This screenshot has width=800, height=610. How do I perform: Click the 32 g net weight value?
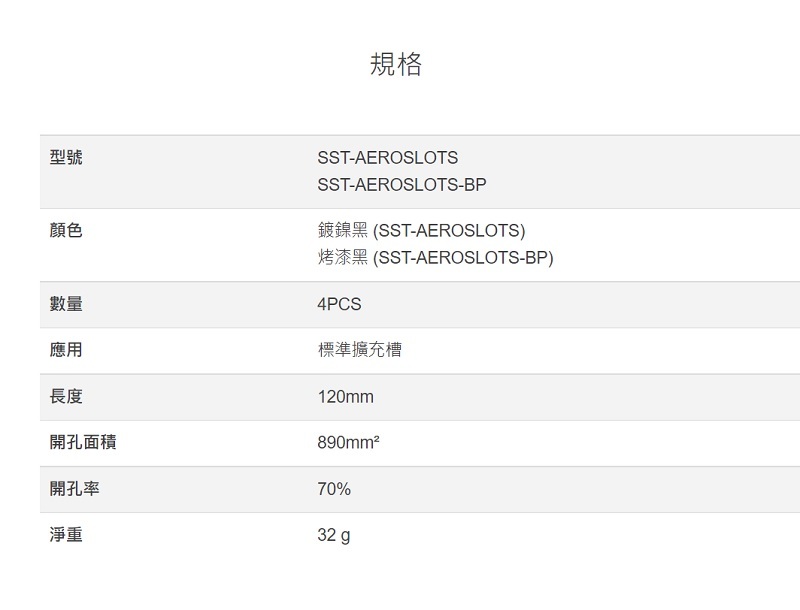point(334,536)
